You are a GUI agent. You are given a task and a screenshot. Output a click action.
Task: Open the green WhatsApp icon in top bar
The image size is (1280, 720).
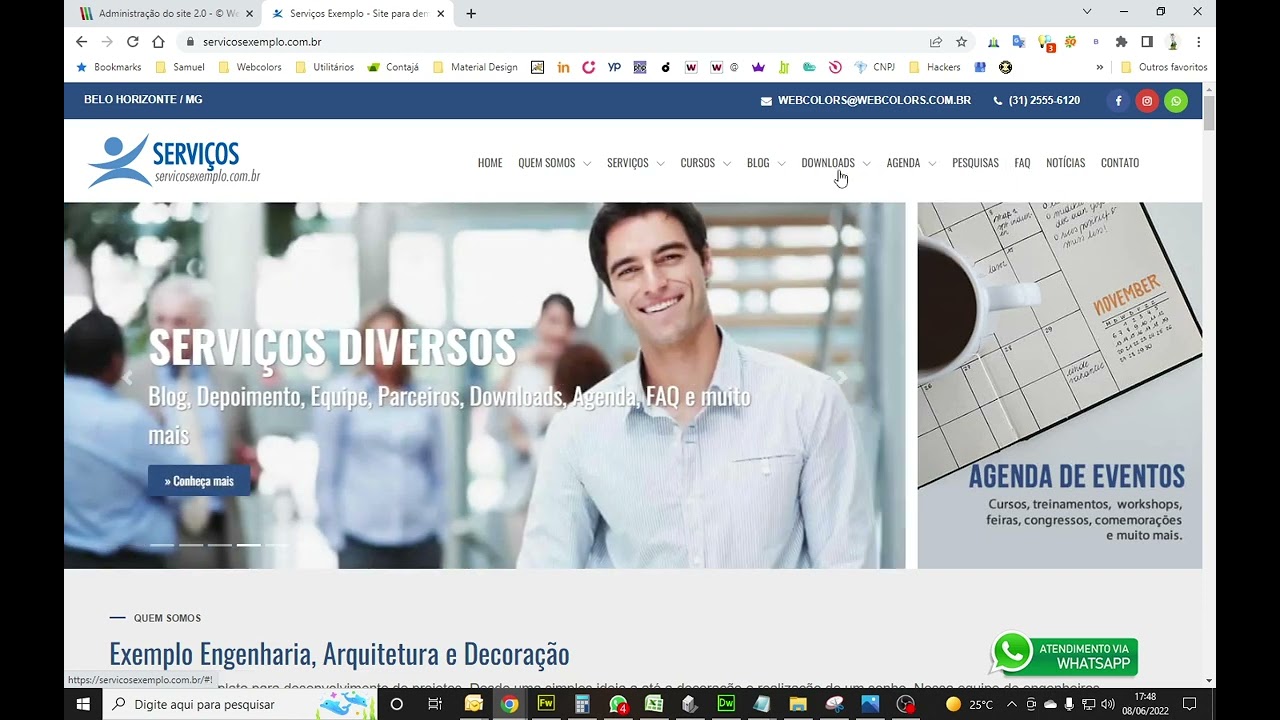coord(1176,100)
